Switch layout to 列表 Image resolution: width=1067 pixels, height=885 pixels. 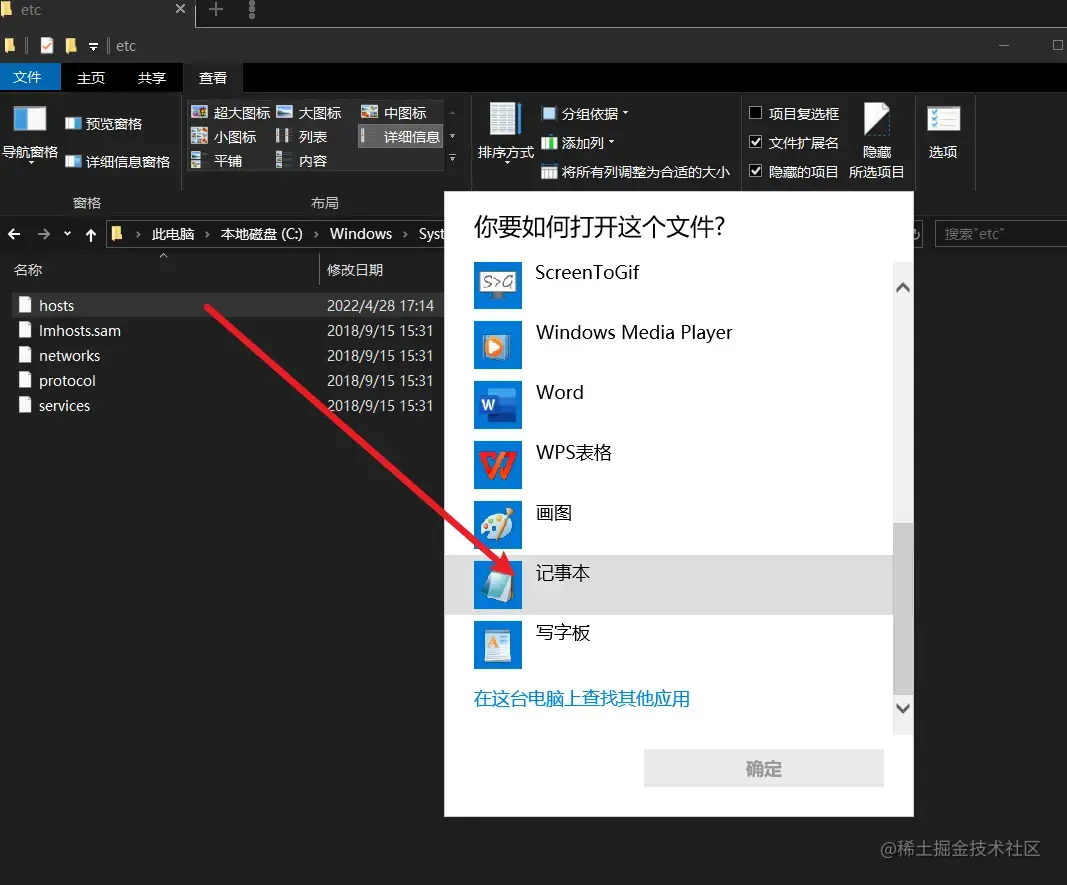(x=301, y=137)
